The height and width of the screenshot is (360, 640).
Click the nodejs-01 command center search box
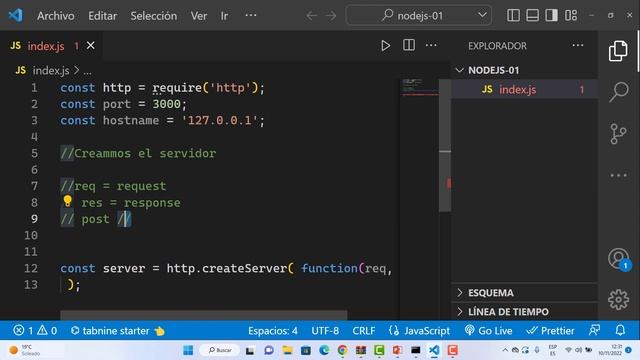418,16
